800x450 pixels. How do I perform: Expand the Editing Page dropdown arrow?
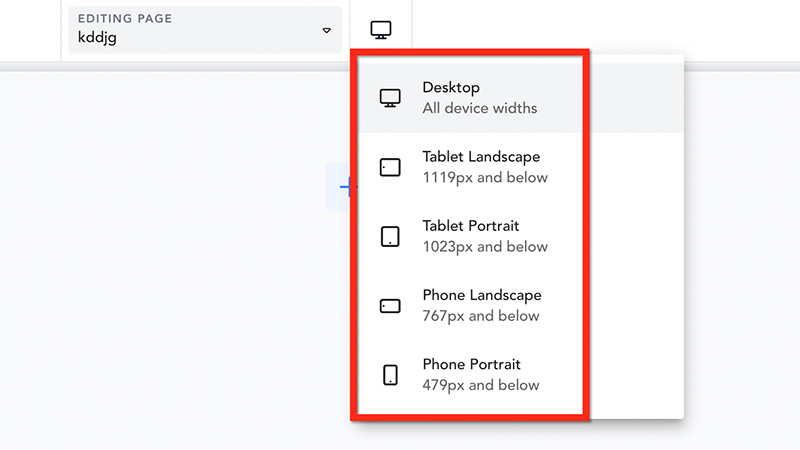pos(327,31)
